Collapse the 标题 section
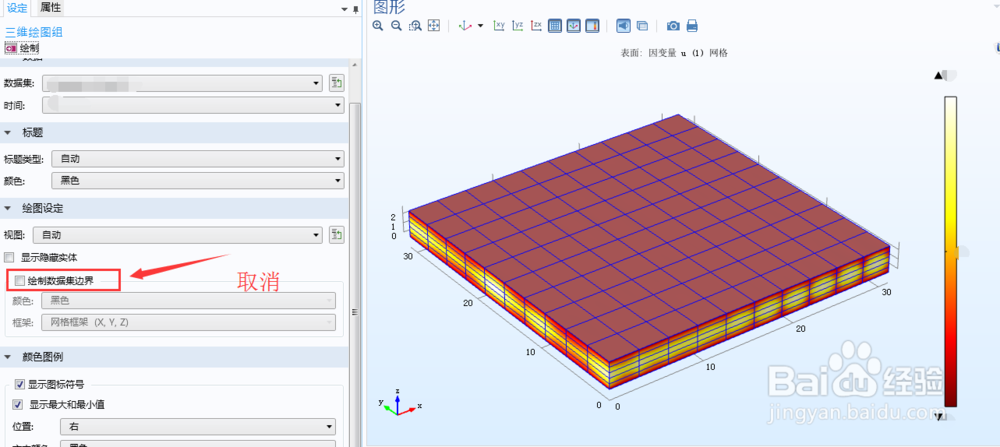 click(8, 132)
